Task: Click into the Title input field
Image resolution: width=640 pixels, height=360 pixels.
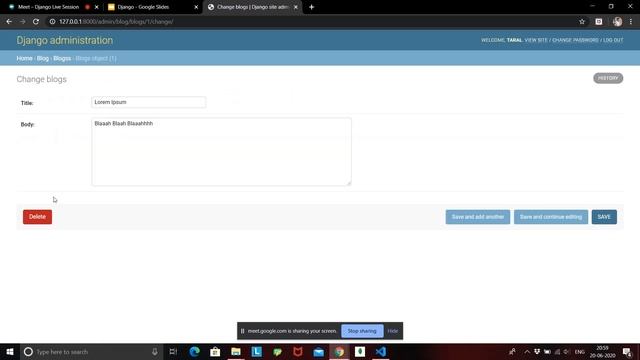Action: point(149,102)
